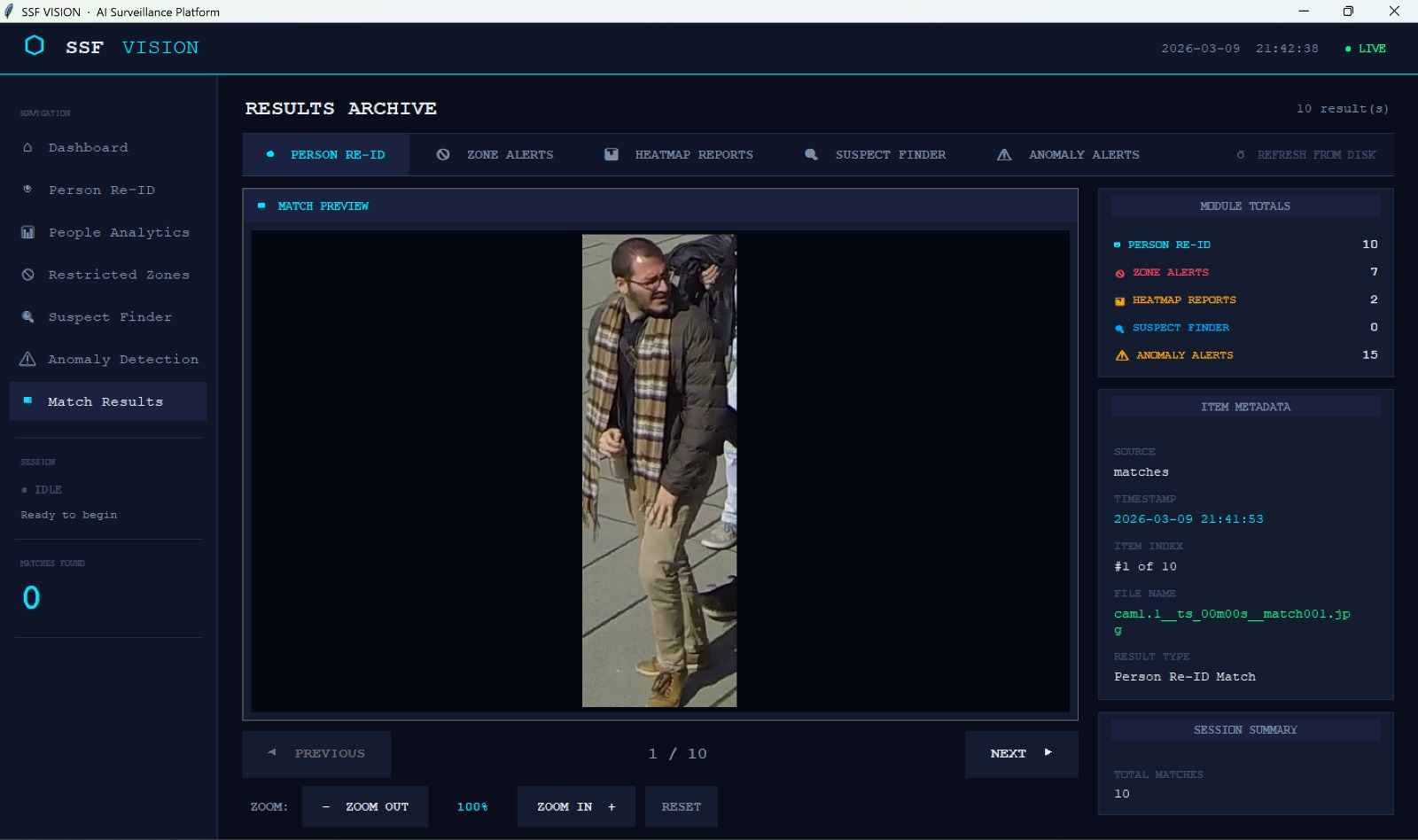Click the Anomaly Detection warning triangle icon

tap(28, 359)
